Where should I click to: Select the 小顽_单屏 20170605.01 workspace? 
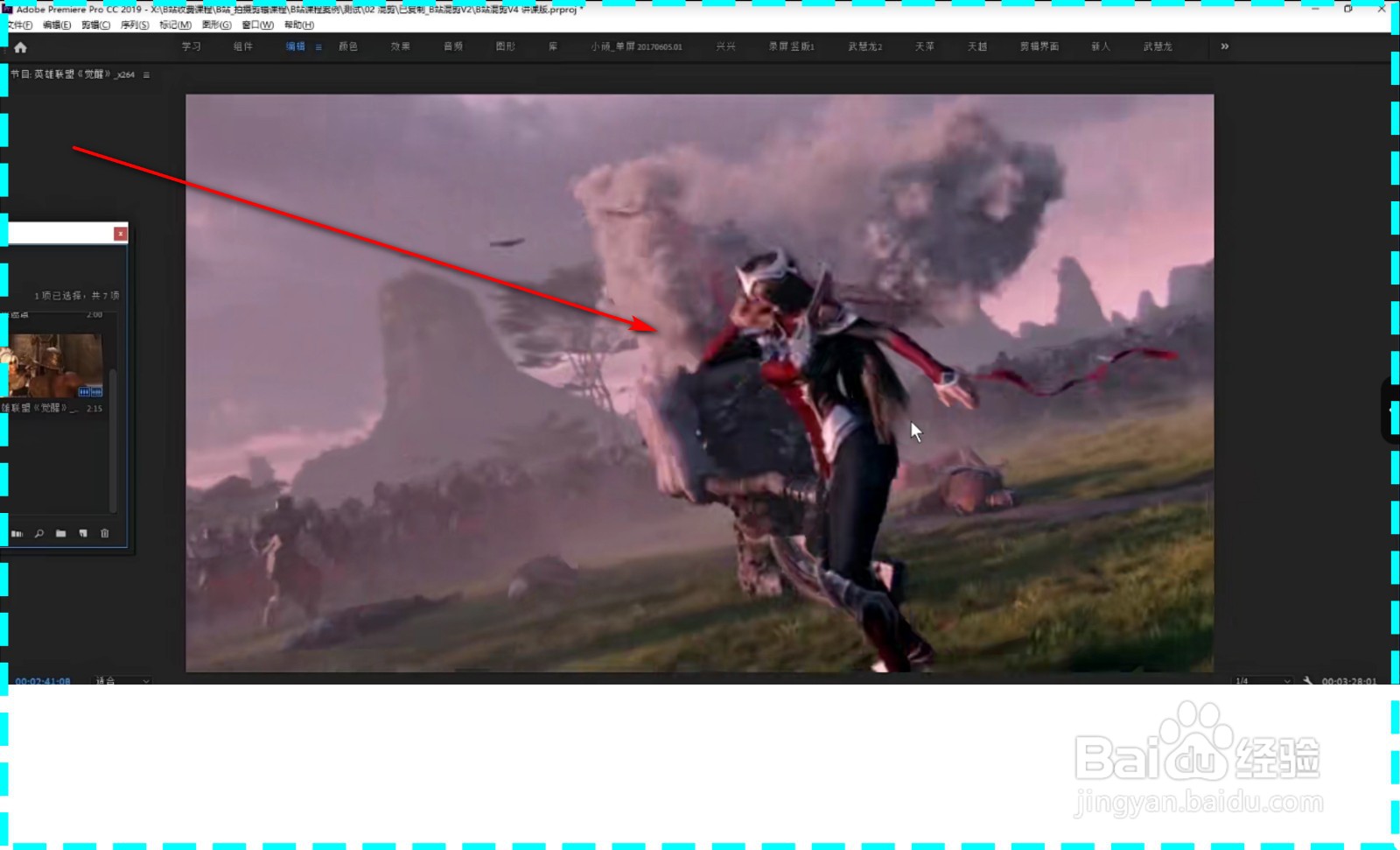click(636, 46)
